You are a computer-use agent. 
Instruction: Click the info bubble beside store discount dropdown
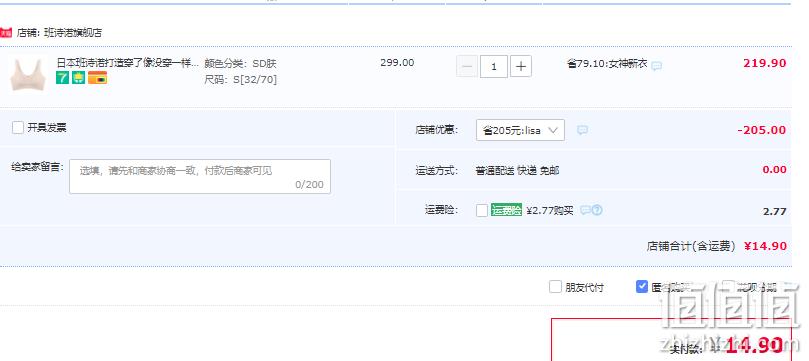583,130
